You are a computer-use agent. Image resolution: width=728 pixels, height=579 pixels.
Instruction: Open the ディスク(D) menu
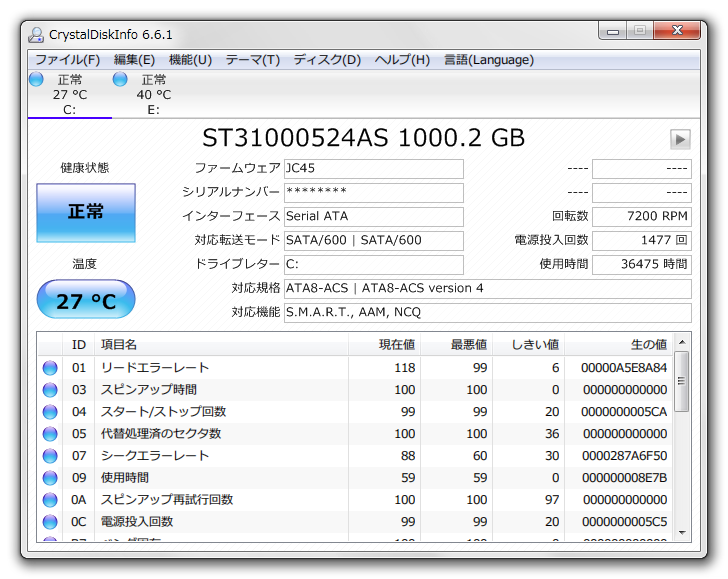(x=327, y=60)
